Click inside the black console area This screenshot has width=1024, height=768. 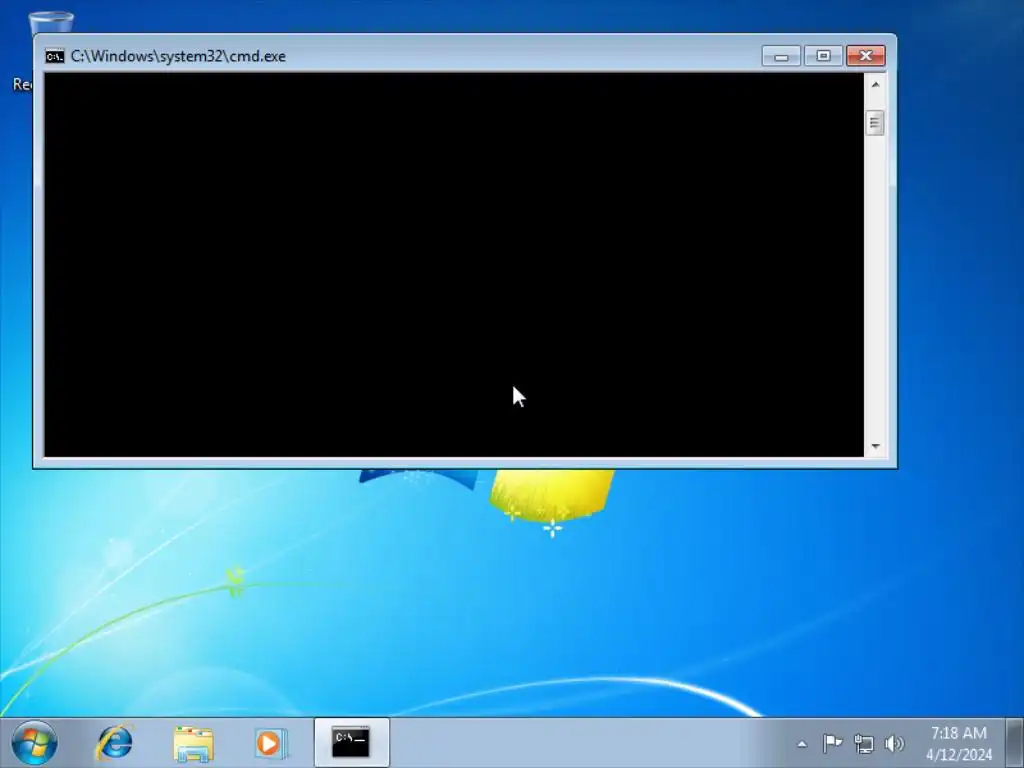(x=454, y=264)
